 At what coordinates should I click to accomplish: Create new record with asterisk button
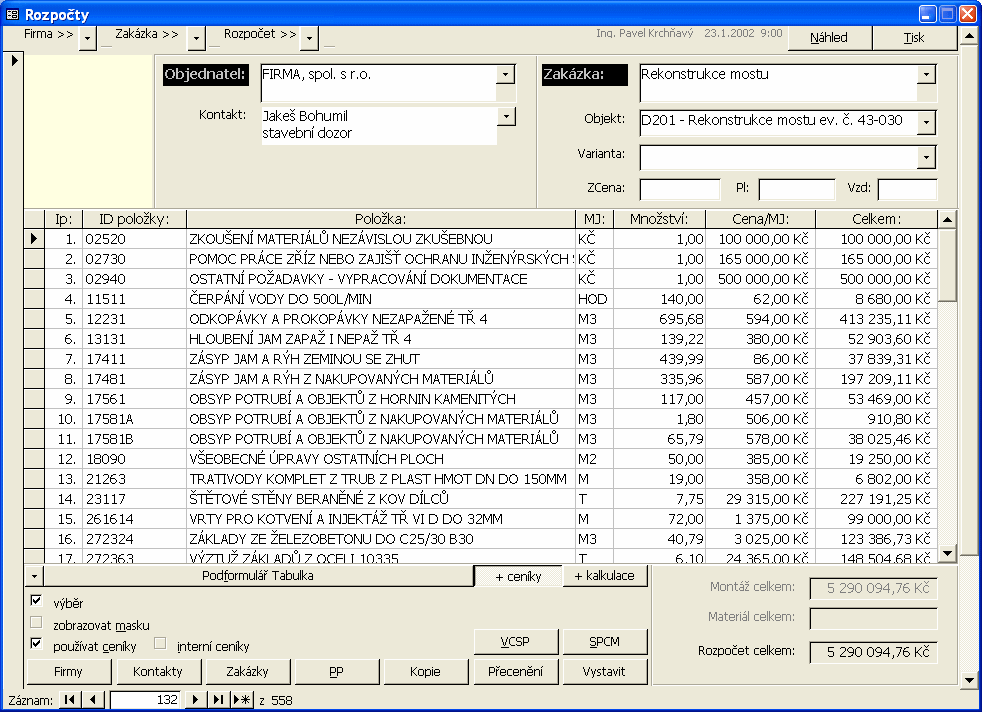(242, 700)
